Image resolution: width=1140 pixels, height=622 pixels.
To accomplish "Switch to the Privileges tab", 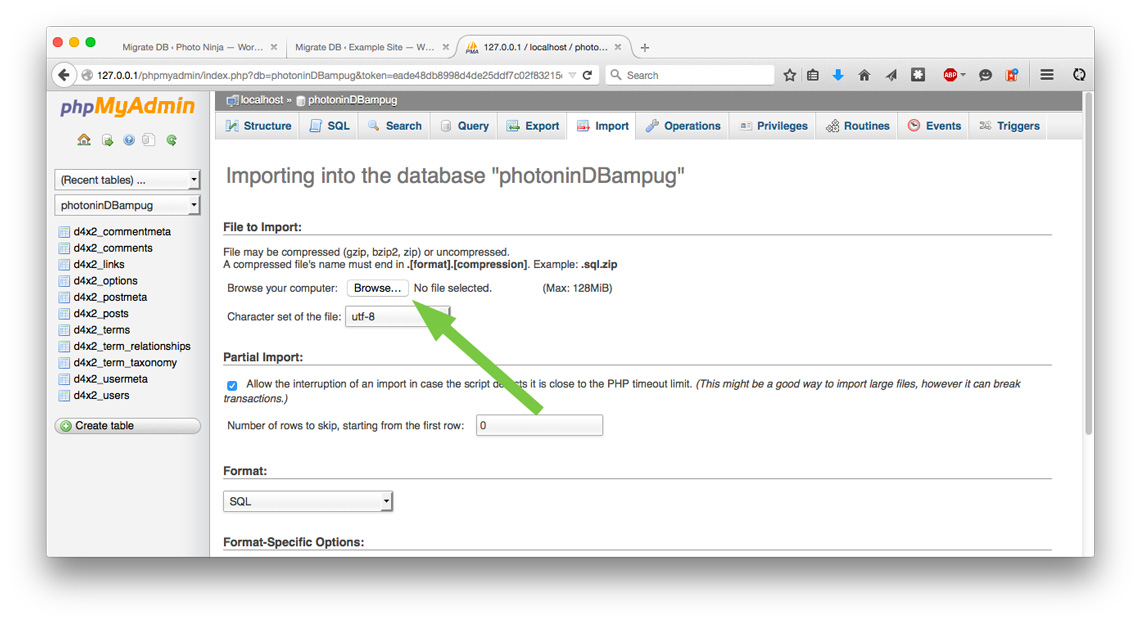I will coord(774,126).
